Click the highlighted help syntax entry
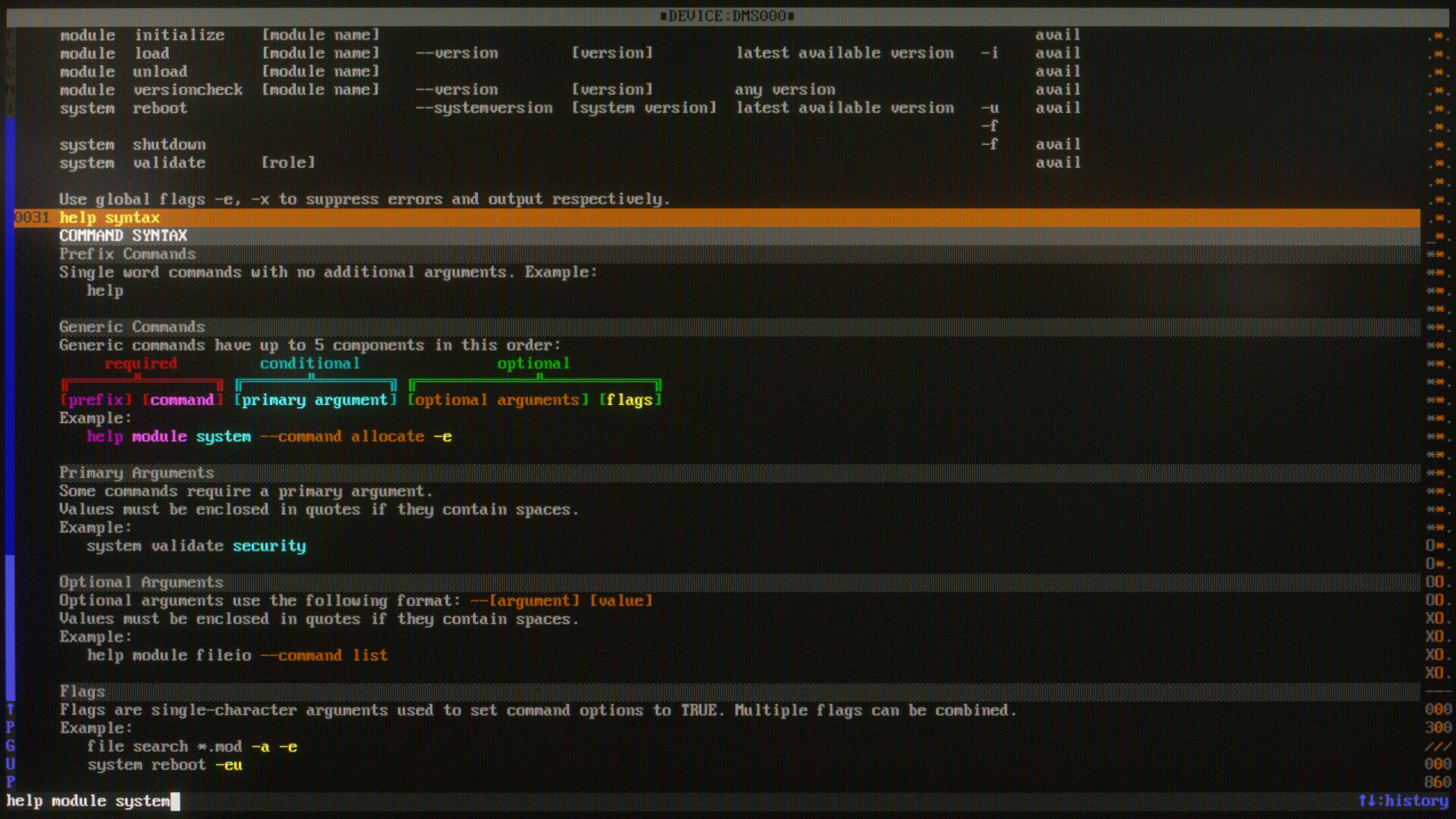1456x819 pixels. [109, 218]
